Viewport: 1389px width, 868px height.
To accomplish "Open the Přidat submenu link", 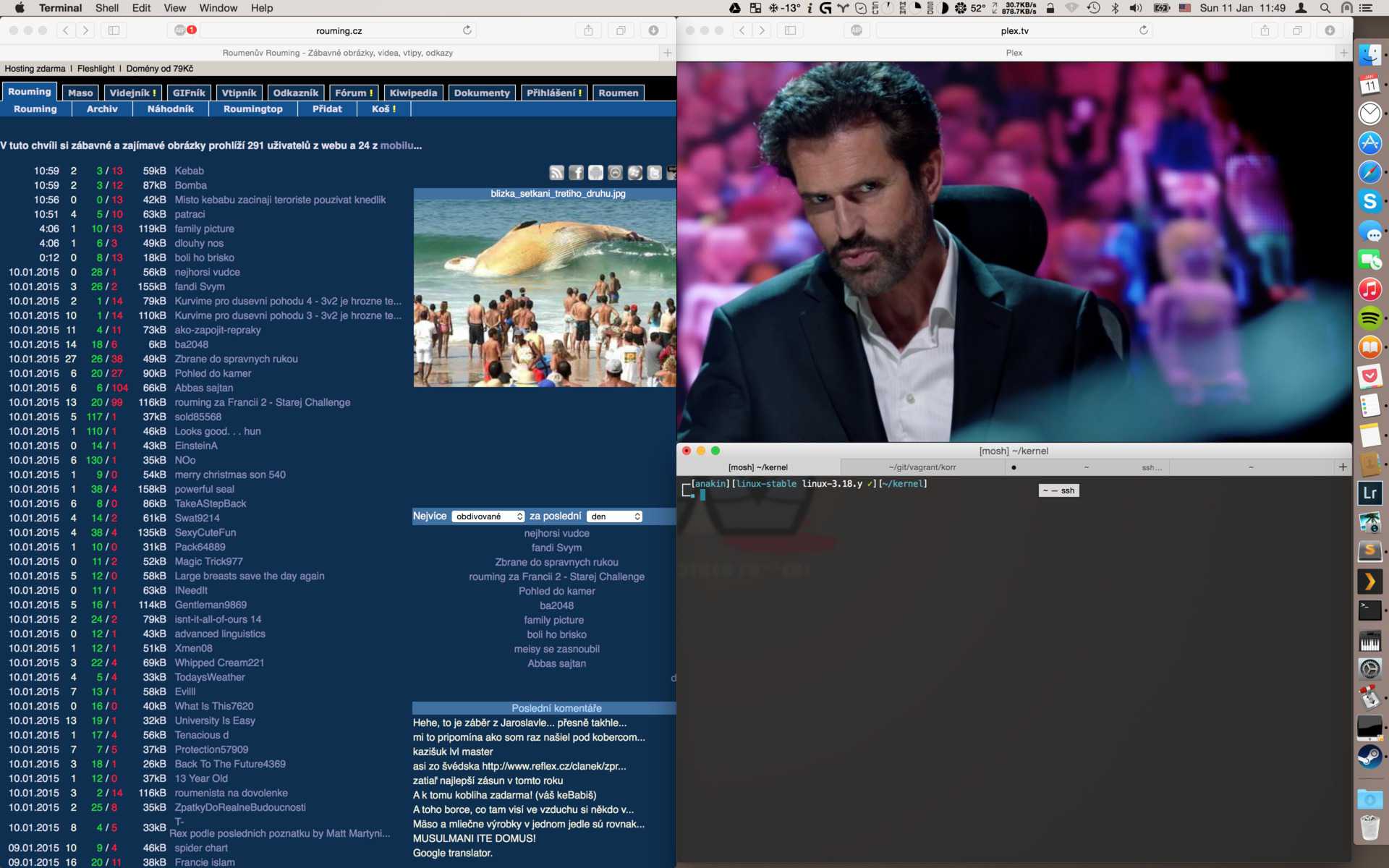I will [327, 109].
